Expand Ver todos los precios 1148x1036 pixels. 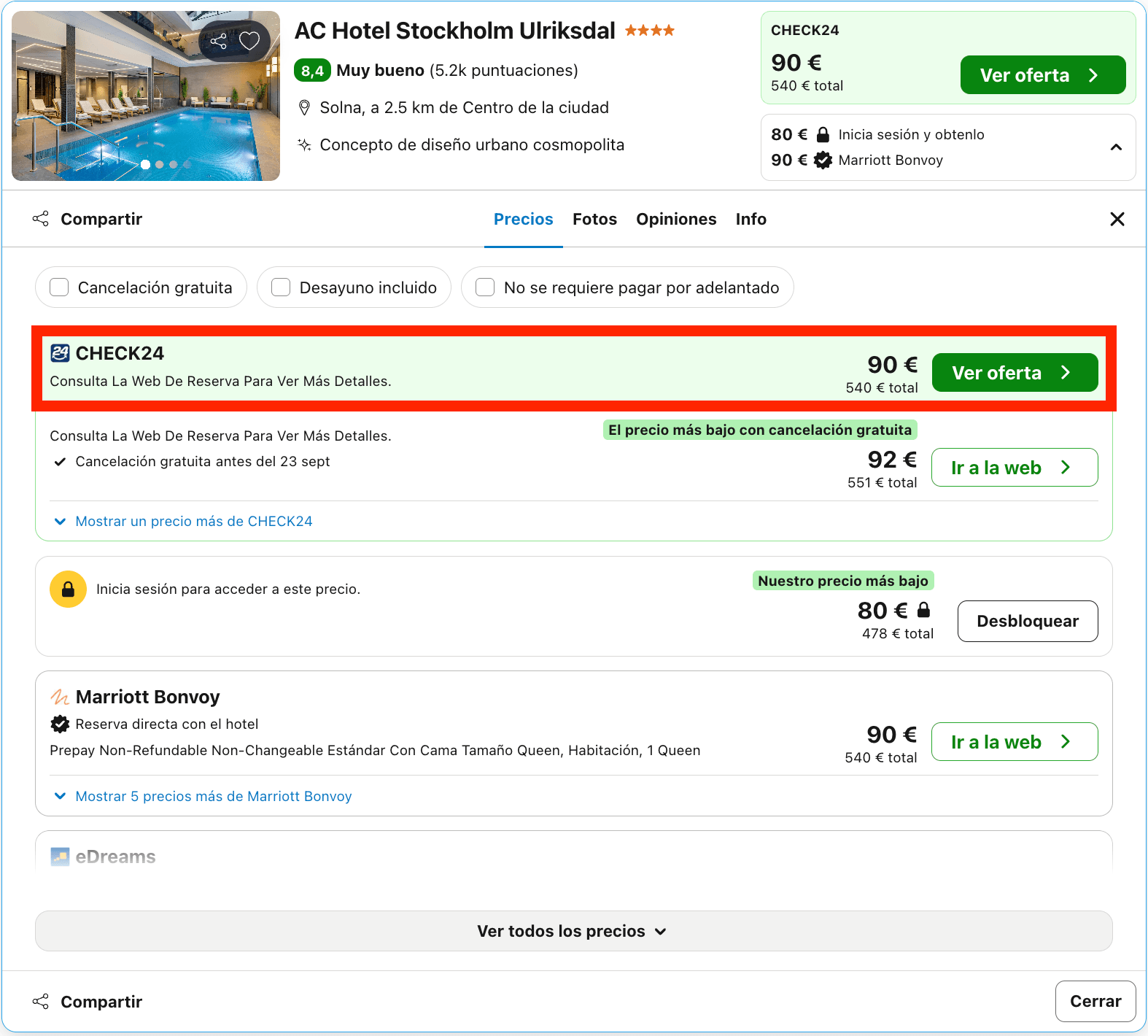coord(573,931)
